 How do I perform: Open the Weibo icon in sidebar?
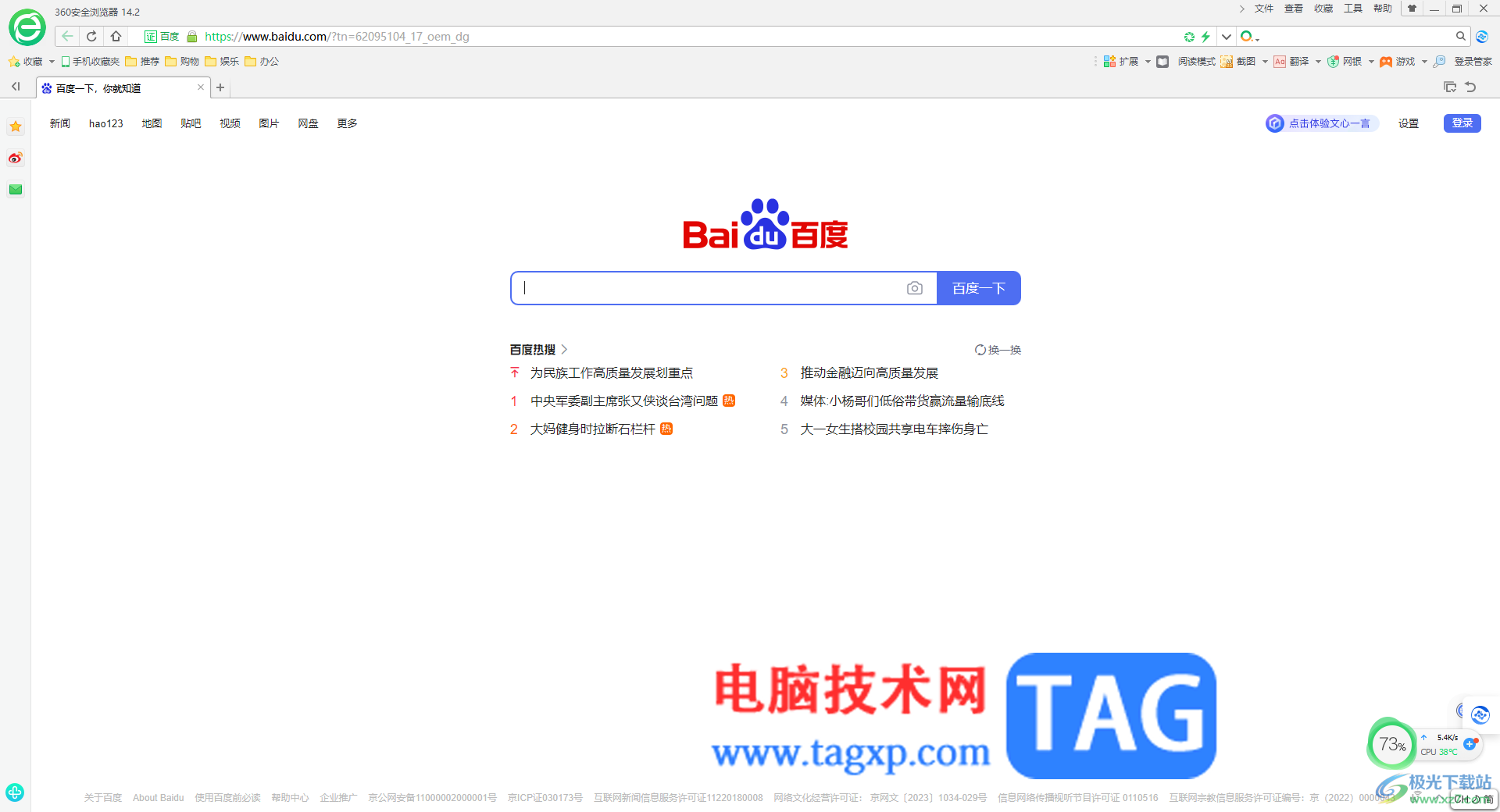coord(16,158)
